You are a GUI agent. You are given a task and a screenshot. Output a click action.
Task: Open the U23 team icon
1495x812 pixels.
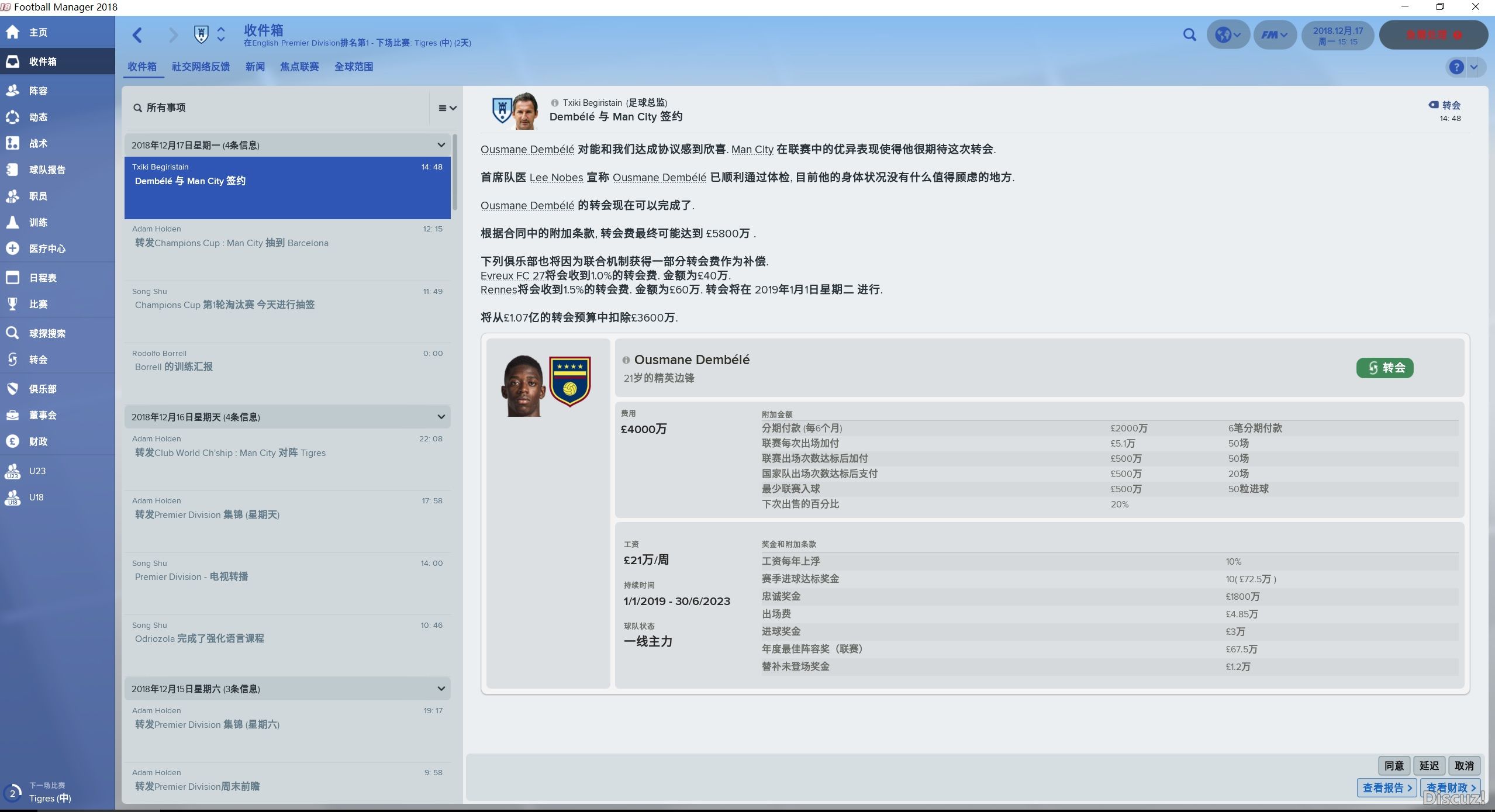click(13, 471)
